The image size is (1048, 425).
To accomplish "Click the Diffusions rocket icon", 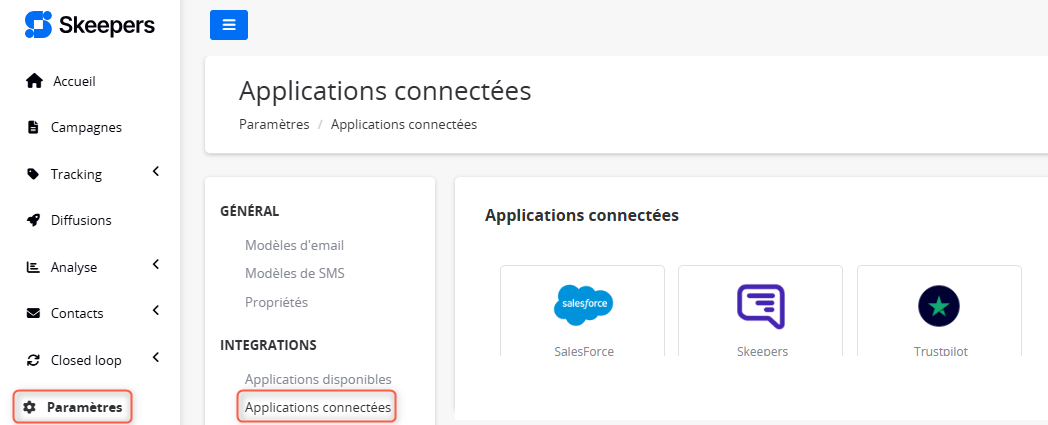I will (x=33, y=220).
